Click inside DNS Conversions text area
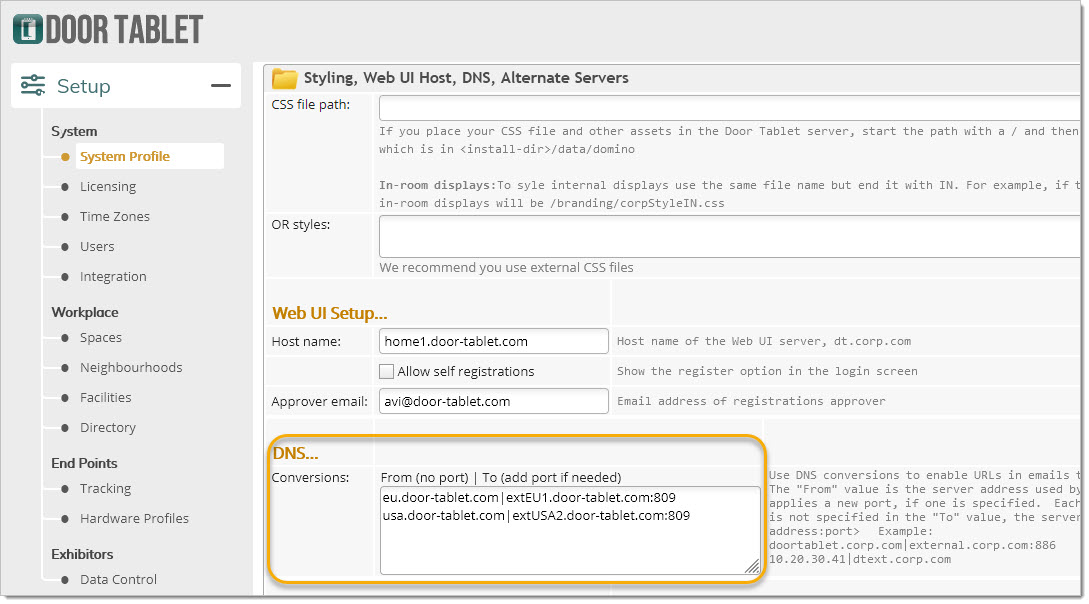Image resolution: width=1089 pixels, height=604 pixels. pos(570,530)
